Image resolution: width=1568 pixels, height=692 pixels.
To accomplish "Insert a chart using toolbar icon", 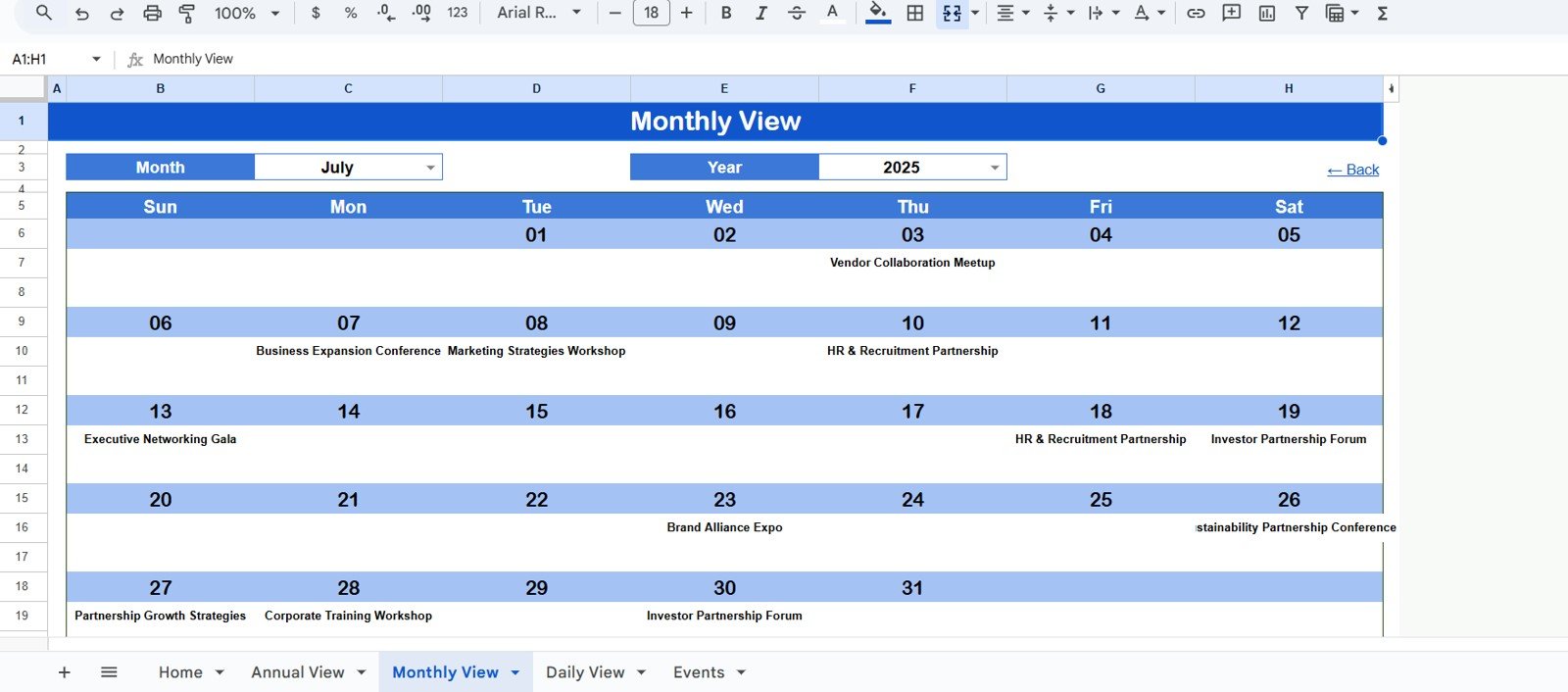I will click(1266, 13).
